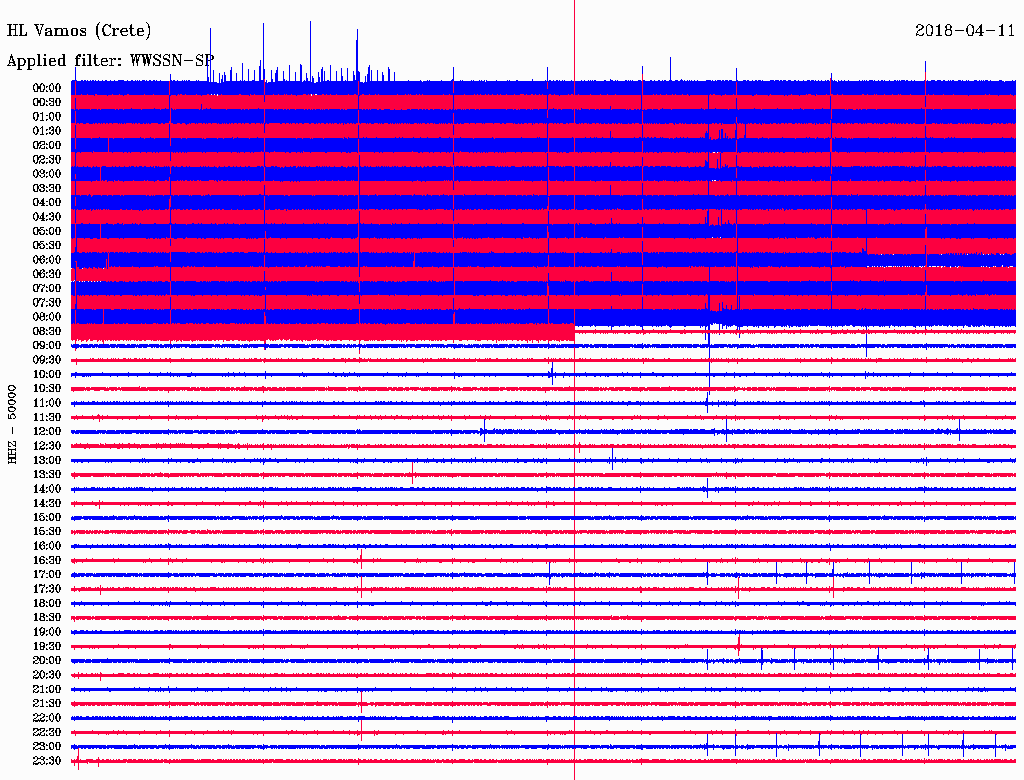
Task: Click the 16:30 time label
Action: pos(47,561)
